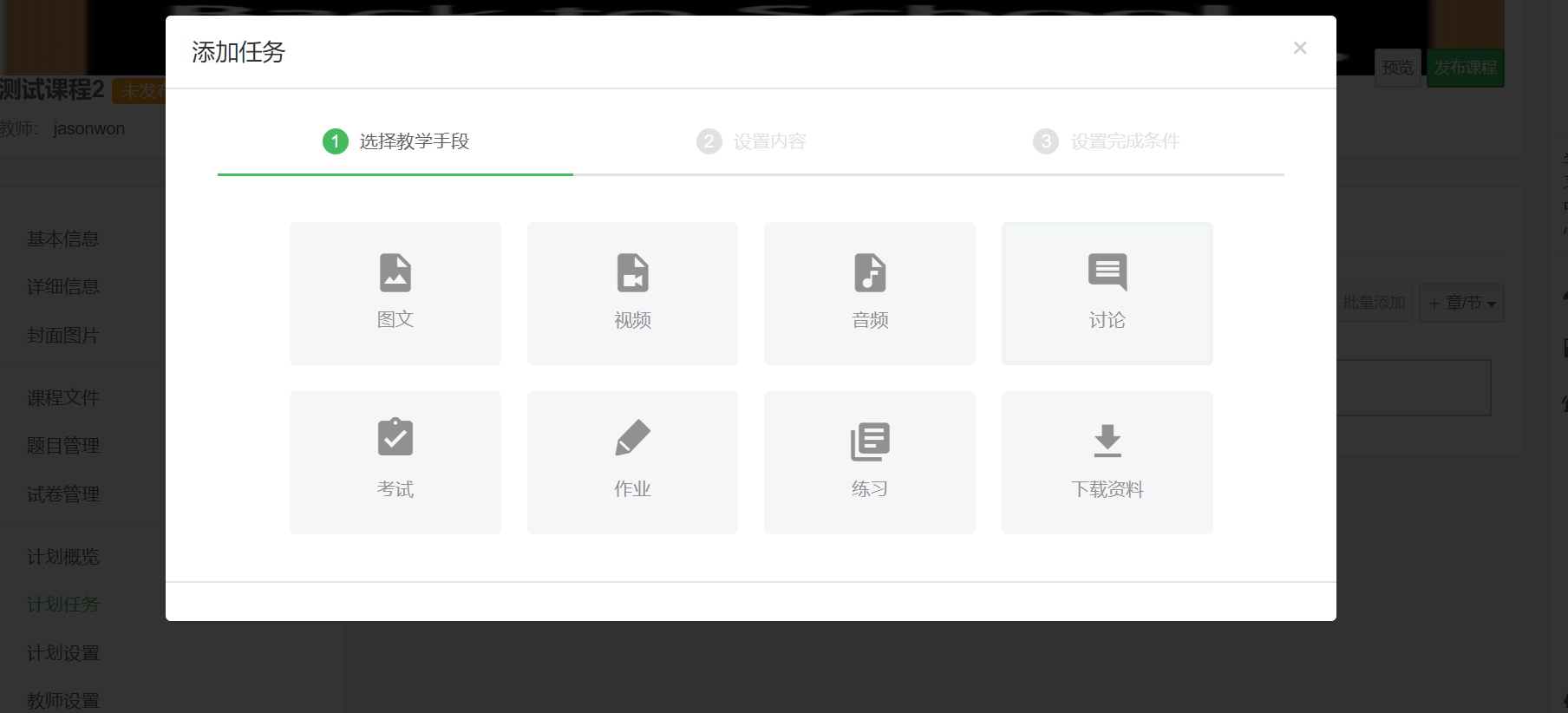Choose the 下载资料 download icon
1568x713 pixels.
click(1107, 441)
